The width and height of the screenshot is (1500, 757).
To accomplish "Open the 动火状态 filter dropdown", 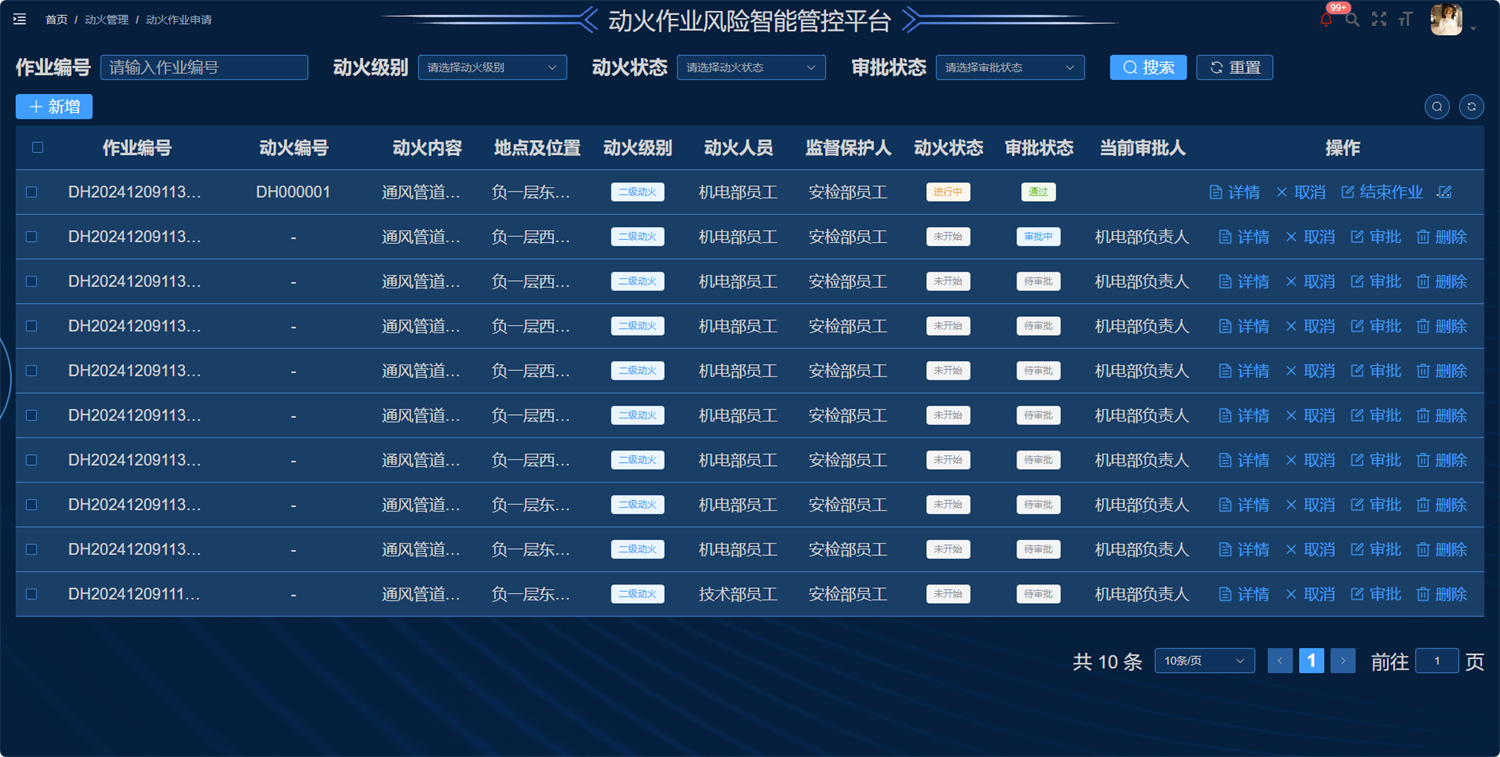I will pyautogui.click(x=751, y=67).
